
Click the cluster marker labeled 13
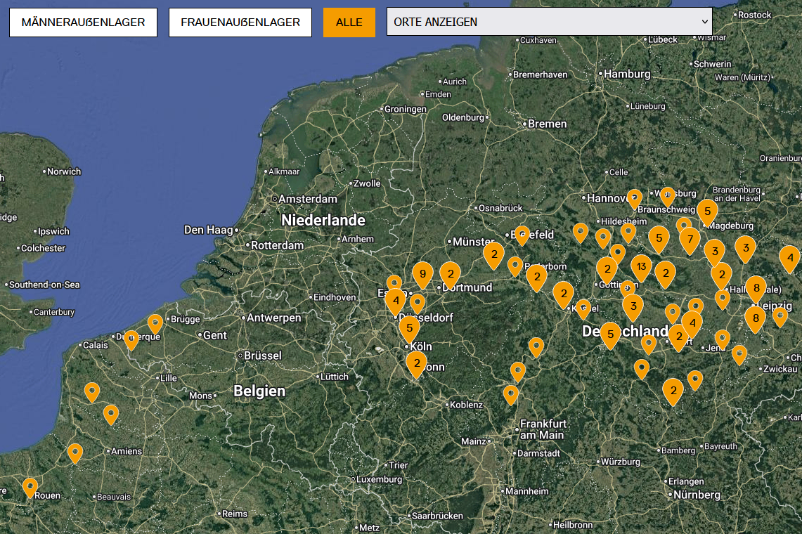pyautogui.click(x=641, y=266)
